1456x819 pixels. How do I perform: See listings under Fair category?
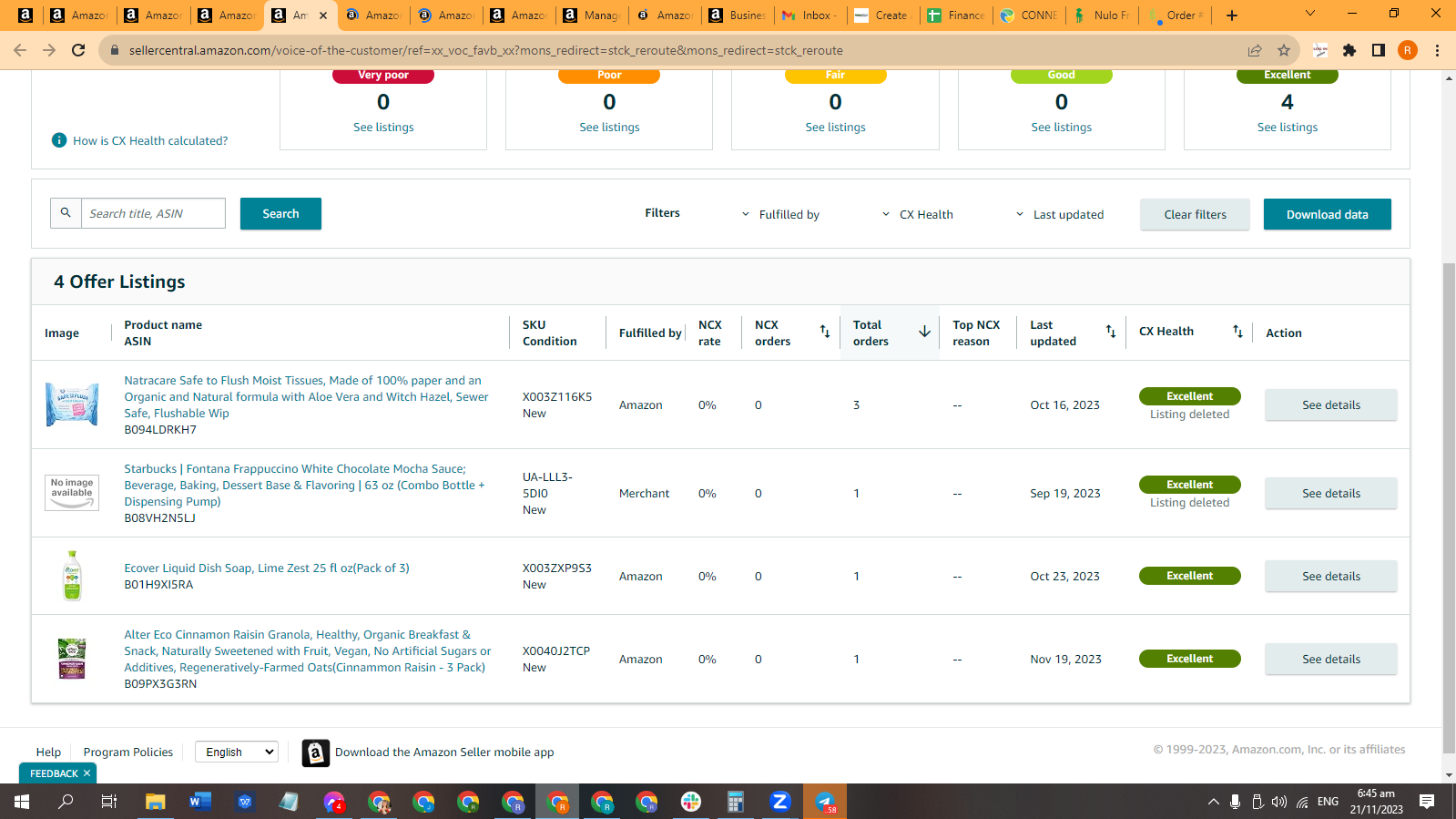836,128
